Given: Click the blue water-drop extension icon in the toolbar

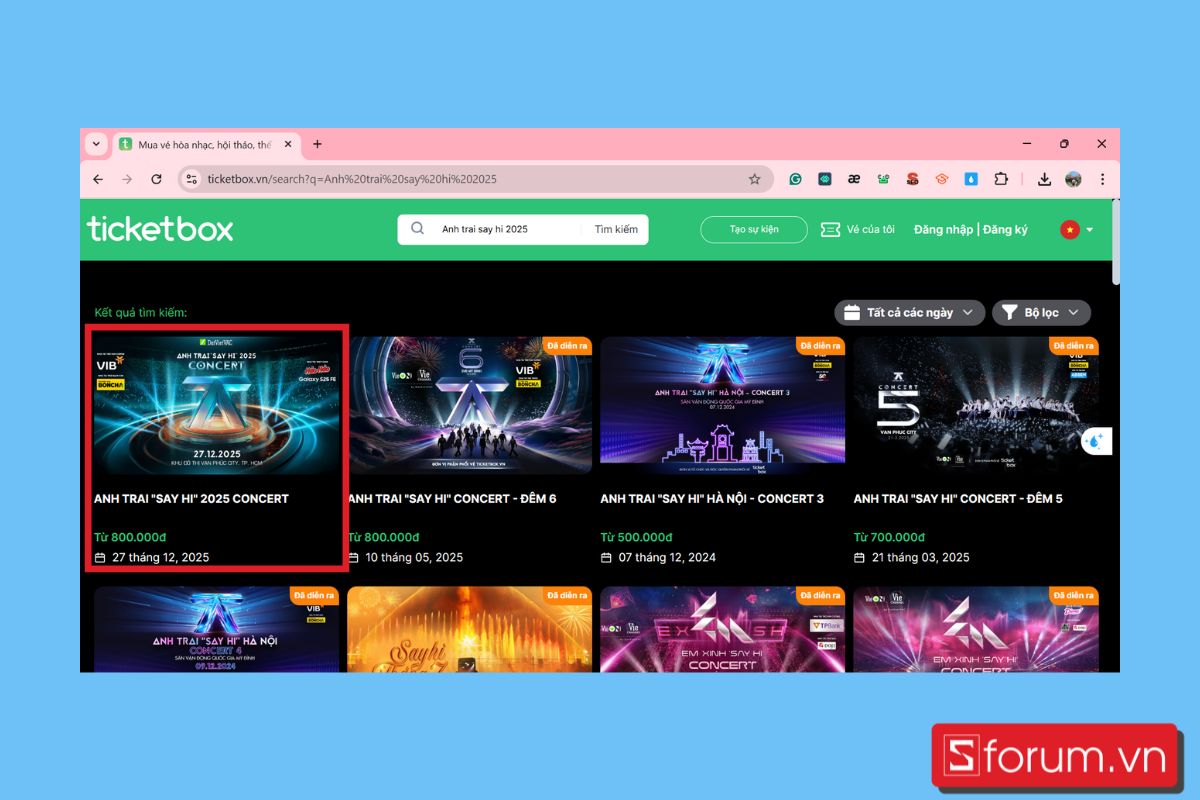Looking at the screenshot, I should tap(971, 179).
